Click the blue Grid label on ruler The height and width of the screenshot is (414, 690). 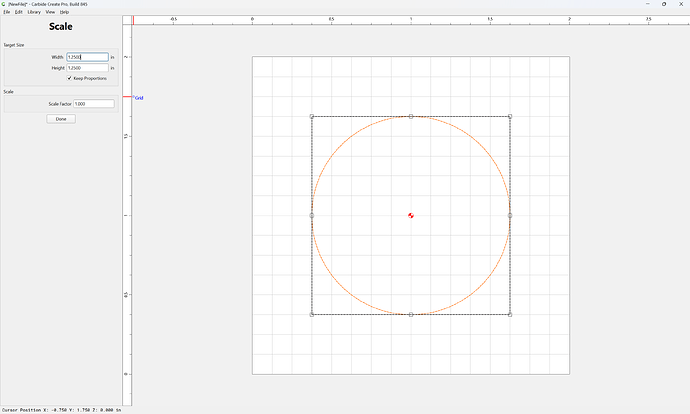139,98
